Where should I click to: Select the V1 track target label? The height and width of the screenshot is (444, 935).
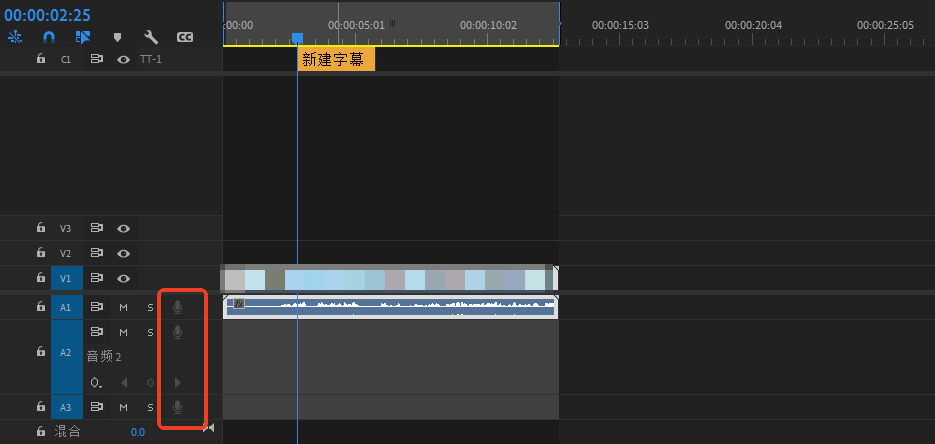tap(65, 278)
